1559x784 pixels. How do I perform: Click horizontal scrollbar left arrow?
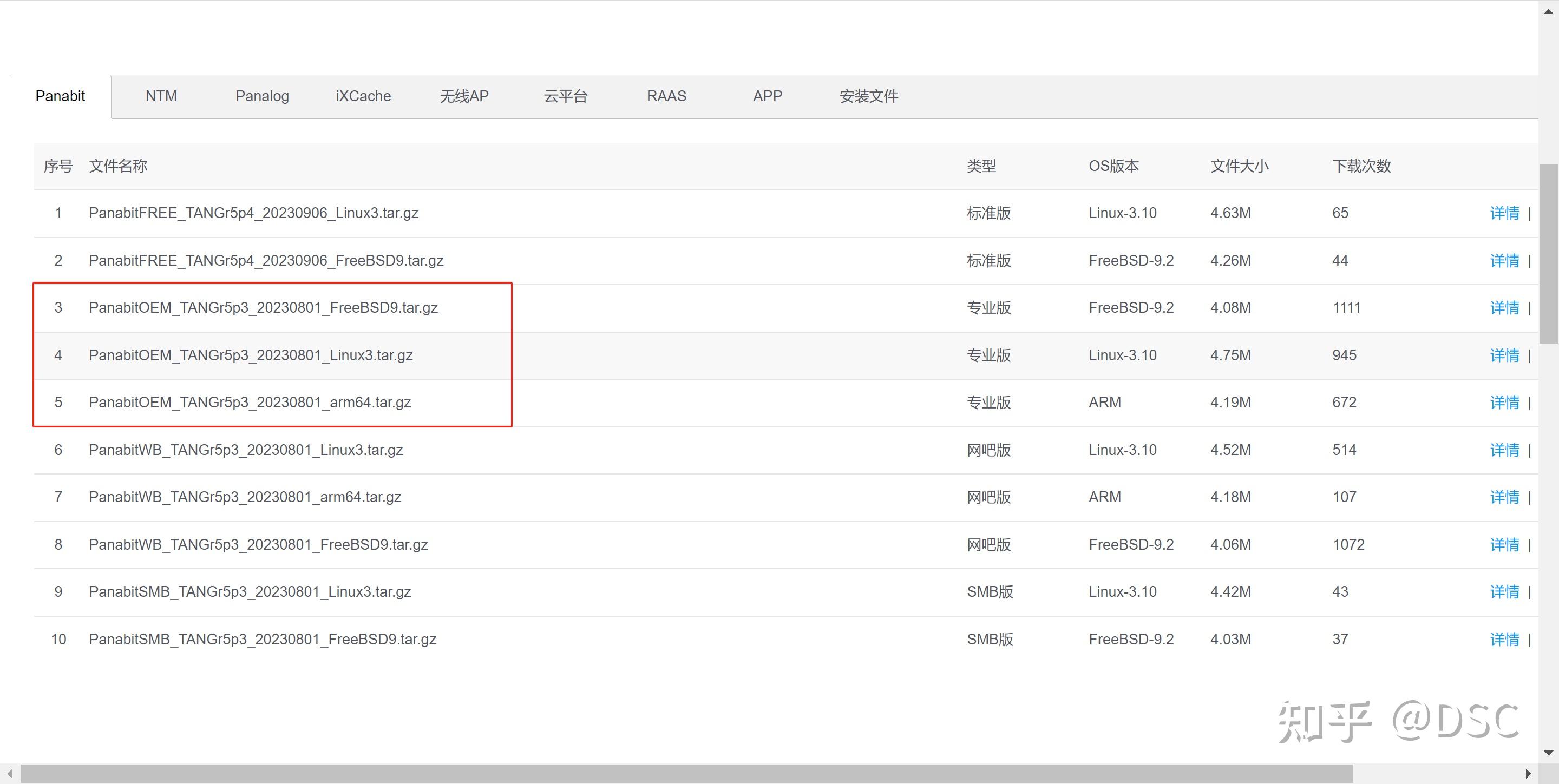10,774
